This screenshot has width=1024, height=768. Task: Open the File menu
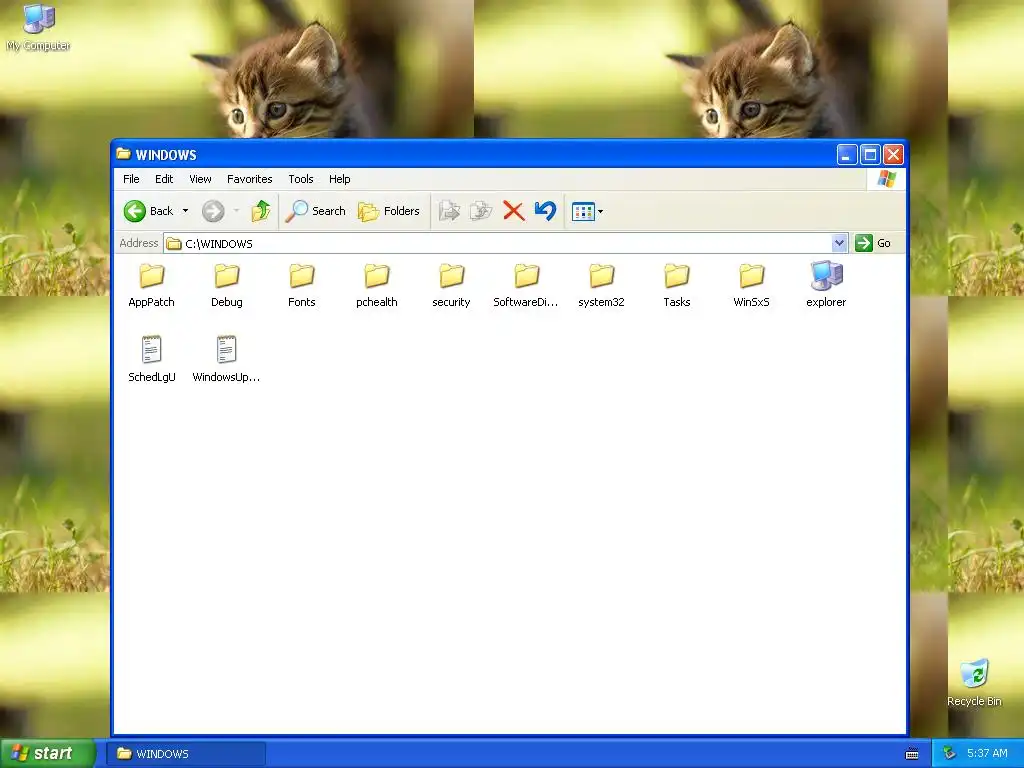coord(131,179)
